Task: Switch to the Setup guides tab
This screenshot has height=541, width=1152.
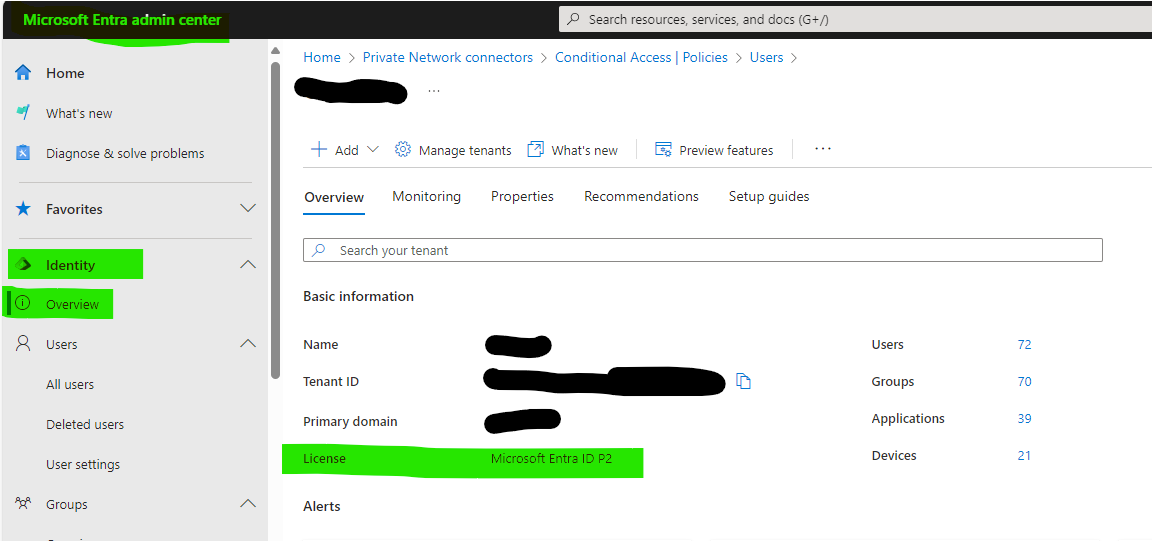Action: [769, 196]
